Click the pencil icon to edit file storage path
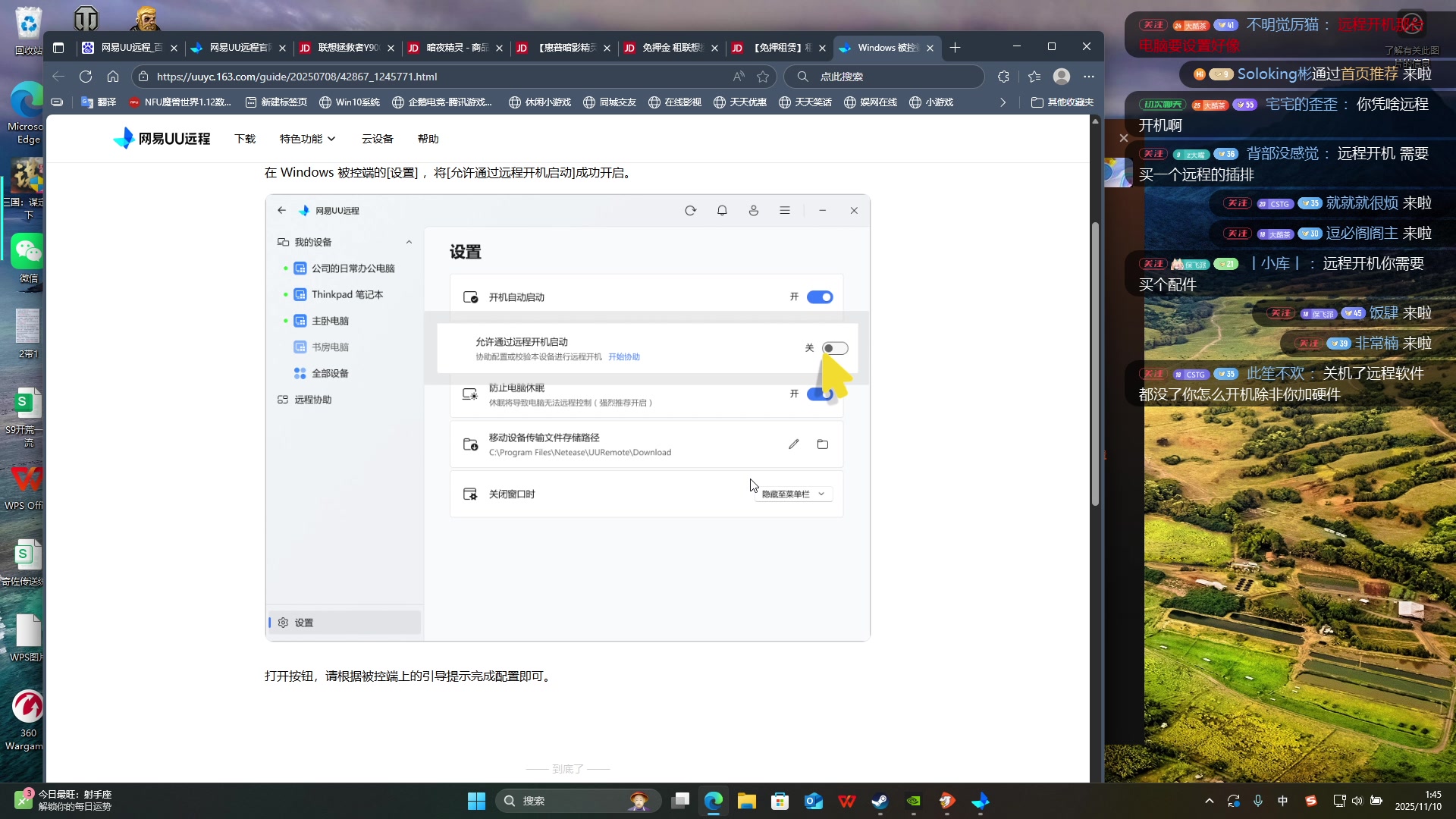1456x819 pixels. click(794, 444)
